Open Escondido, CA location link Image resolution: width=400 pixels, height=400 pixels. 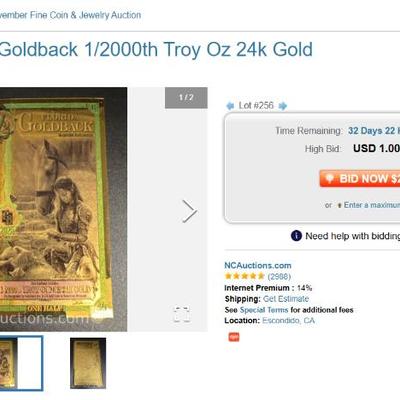(x=288, y=321)
